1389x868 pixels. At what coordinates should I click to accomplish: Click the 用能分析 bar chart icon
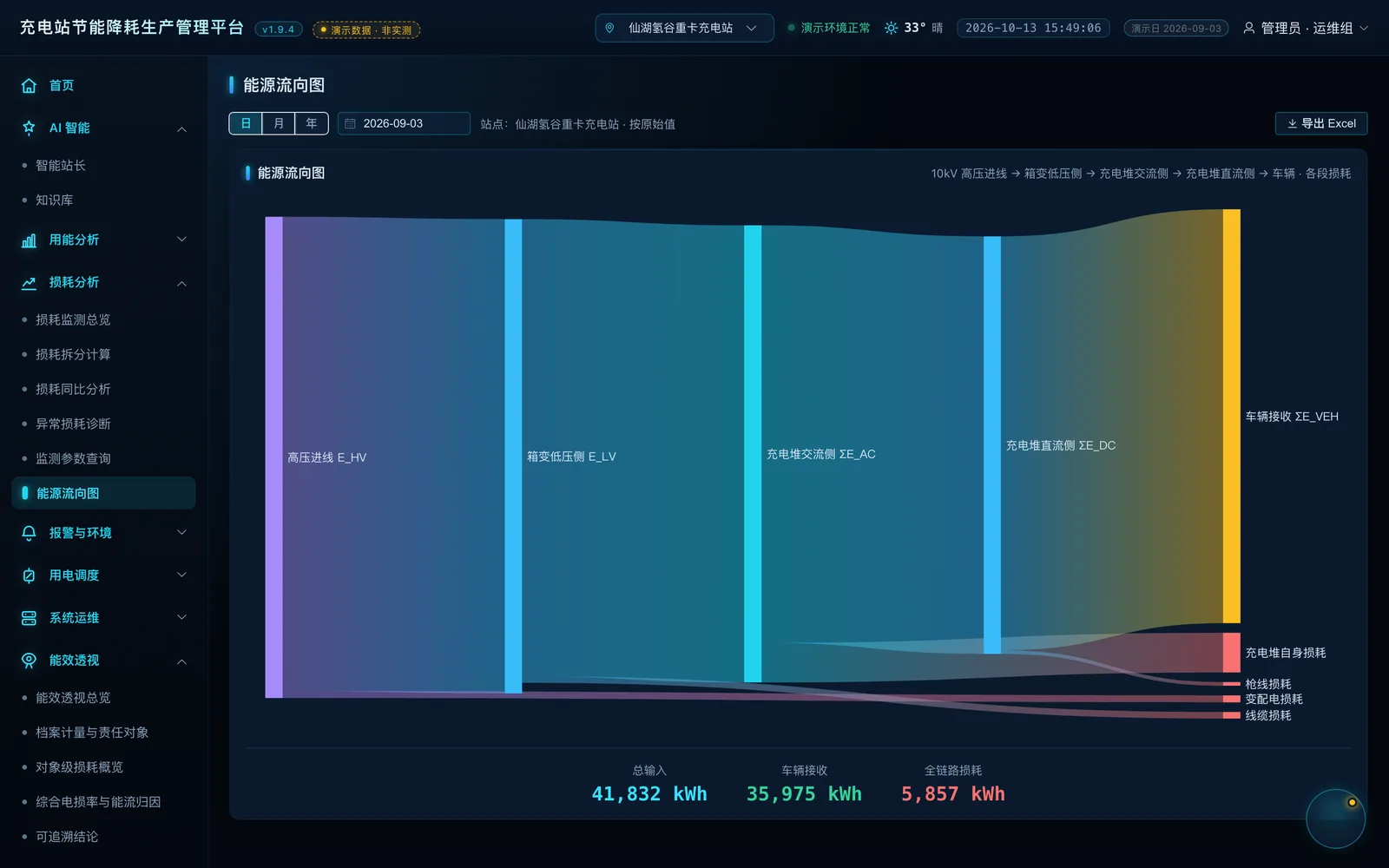29,240
